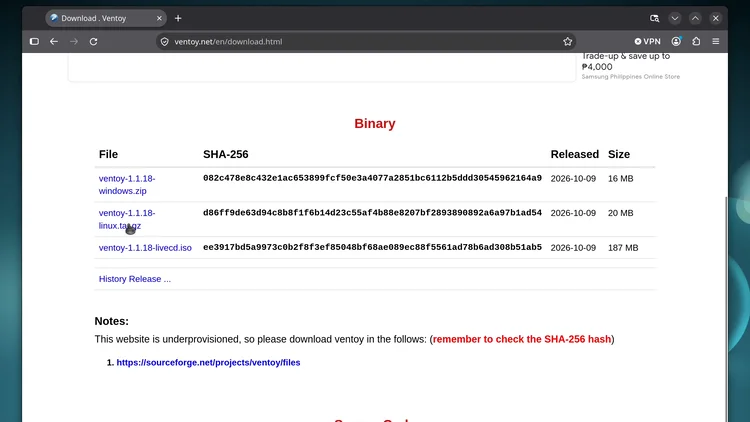The height and width of the screenshot is (422, 750).
Task: Click the site security shield icon
Action: click(165, 42)
